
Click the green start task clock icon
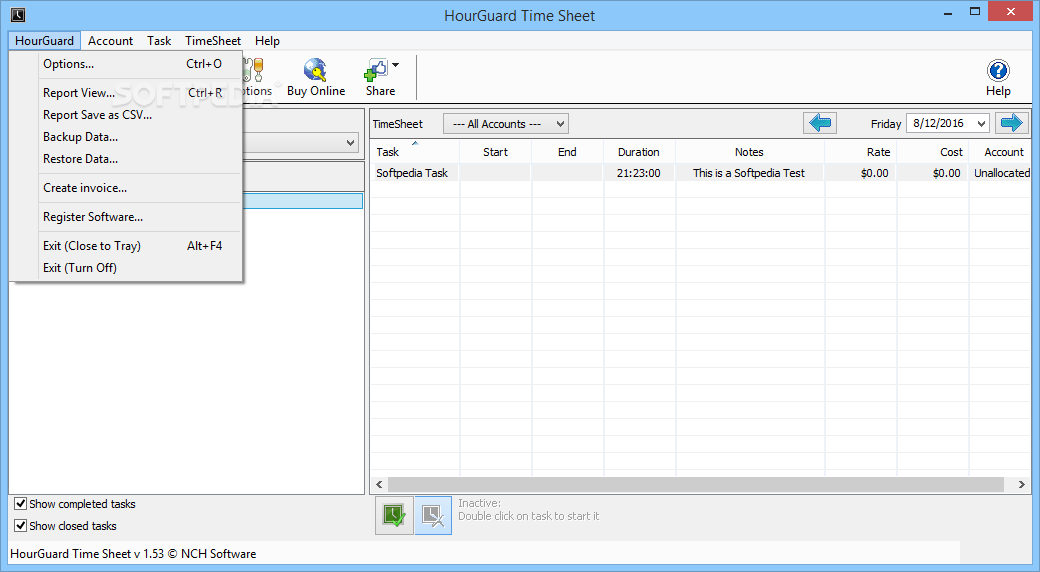(x=394, y=516)
